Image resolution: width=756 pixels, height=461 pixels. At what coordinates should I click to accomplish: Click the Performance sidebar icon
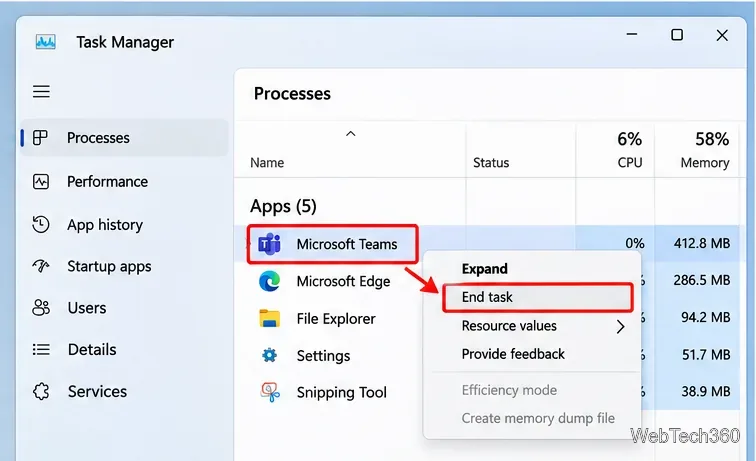tap(41, 182)
